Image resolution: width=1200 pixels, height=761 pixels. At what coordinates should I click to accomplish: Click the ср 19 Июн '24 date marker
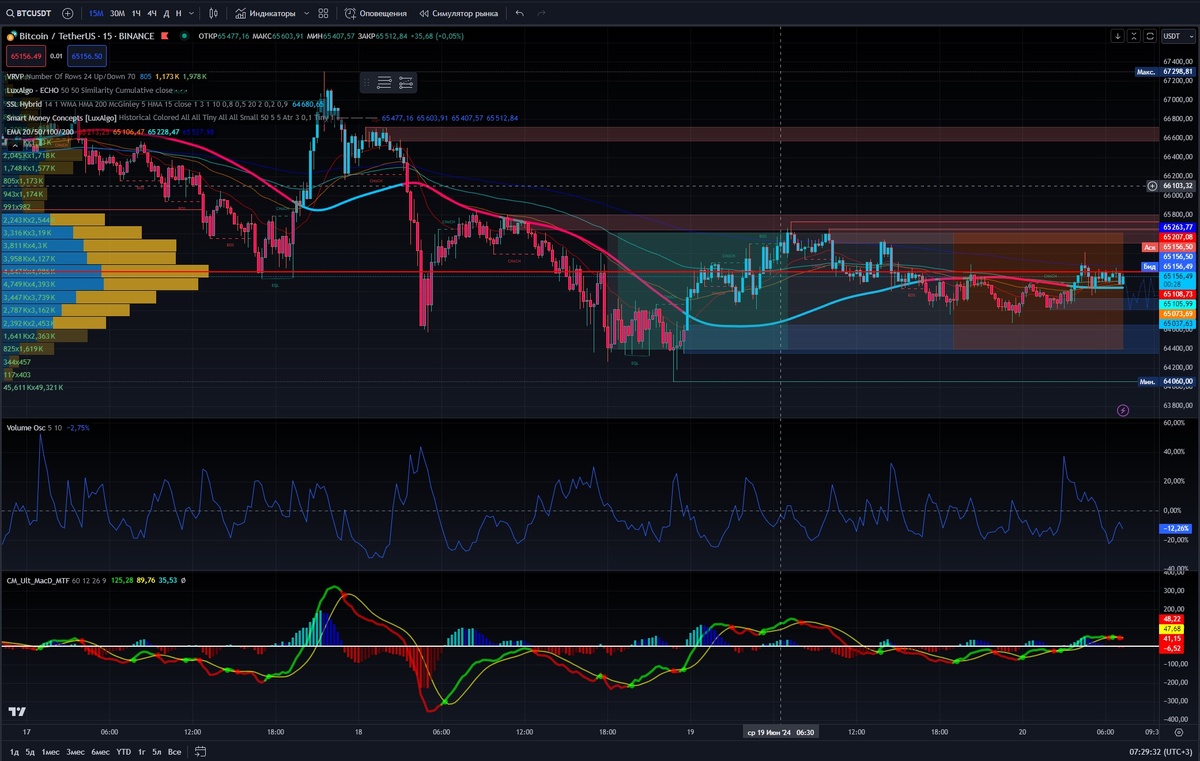point(780,732)
